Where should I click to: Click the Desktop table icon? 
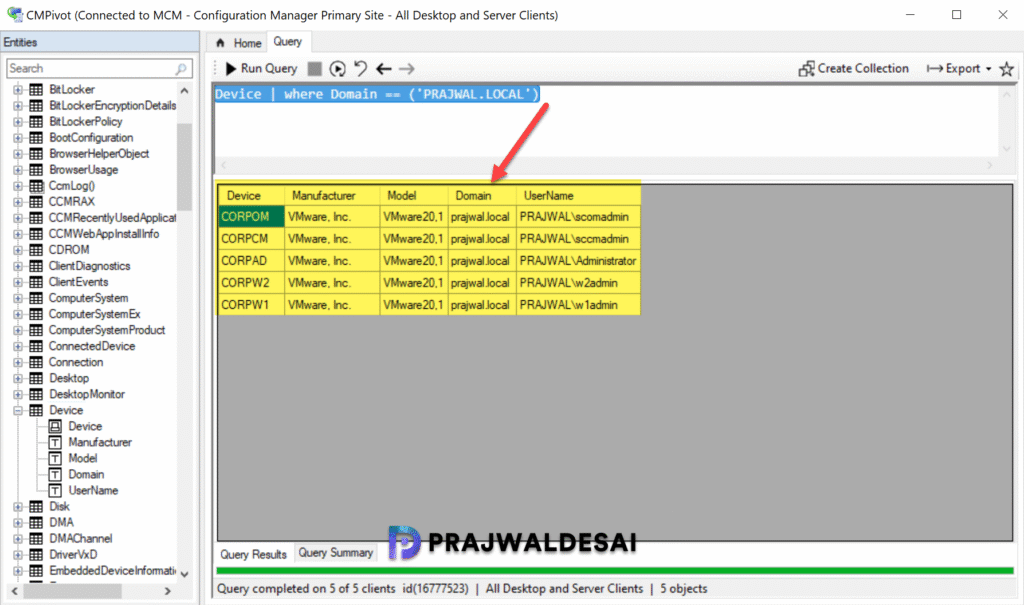point(37,378)
